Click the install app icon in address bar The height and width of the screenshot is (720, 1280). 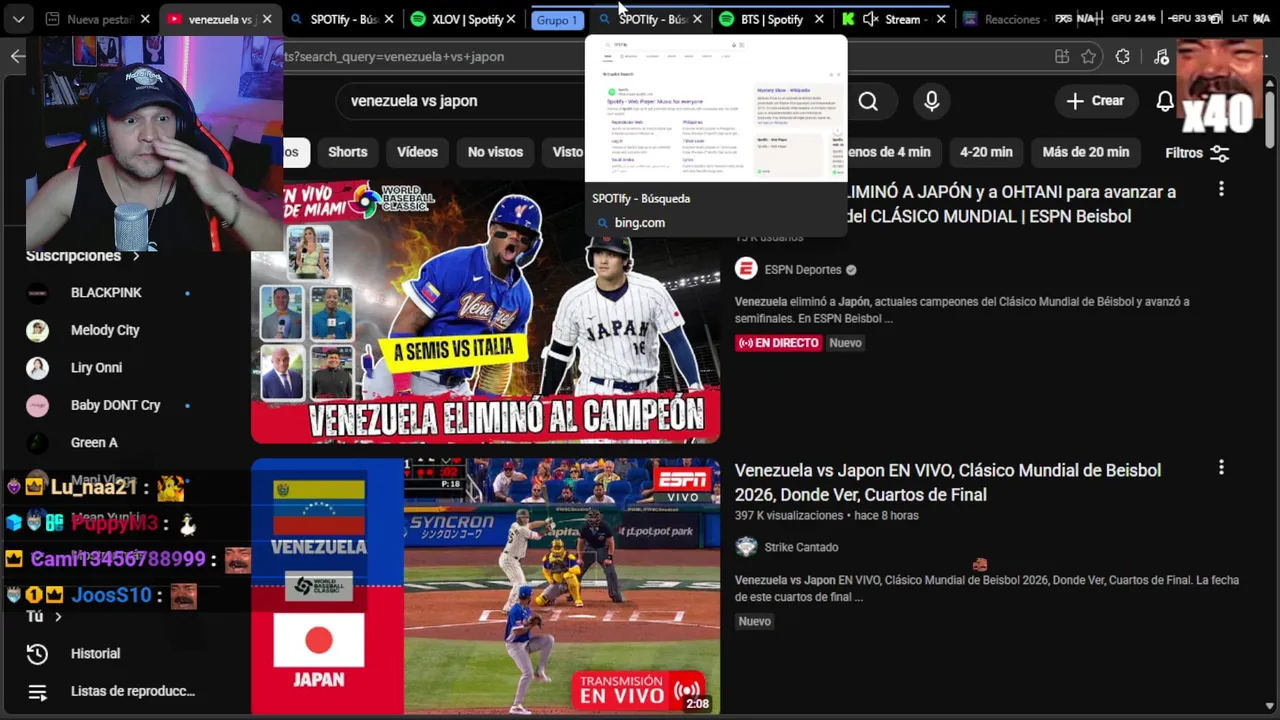[x=1062, y=57]
